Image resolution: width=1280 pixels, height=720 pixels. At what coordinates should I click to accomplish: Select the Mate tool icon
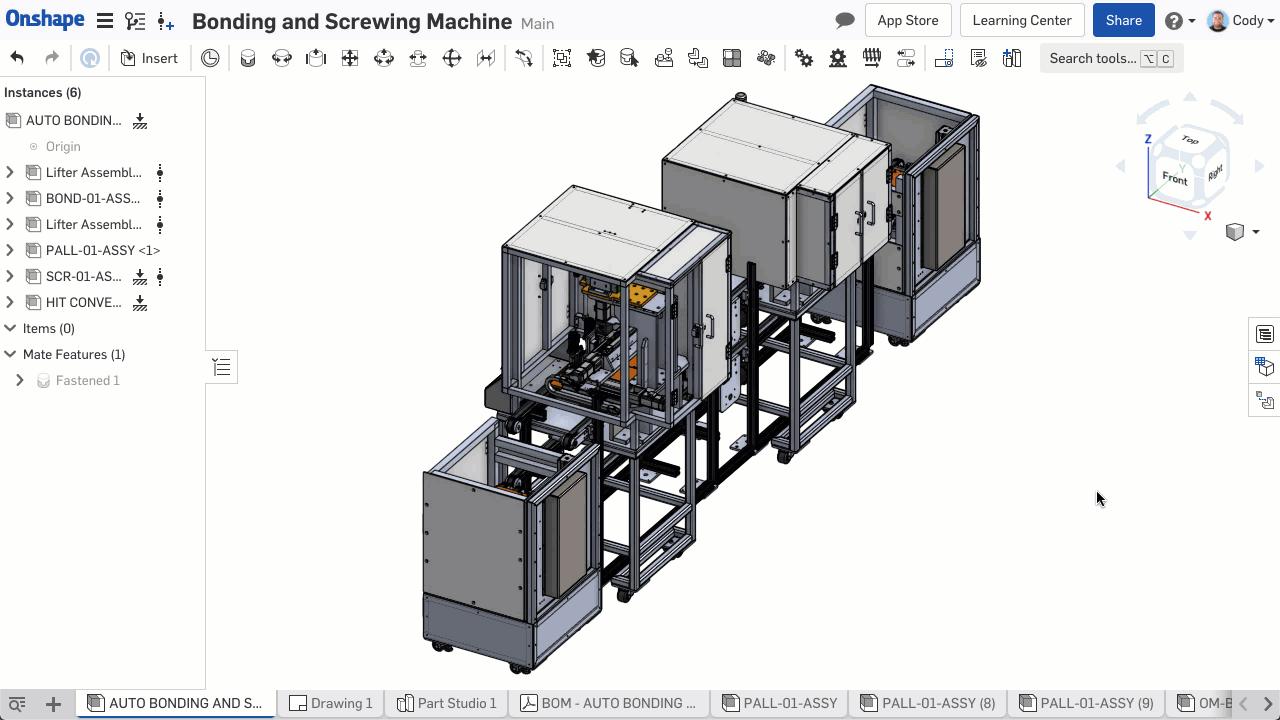point(248,58)
